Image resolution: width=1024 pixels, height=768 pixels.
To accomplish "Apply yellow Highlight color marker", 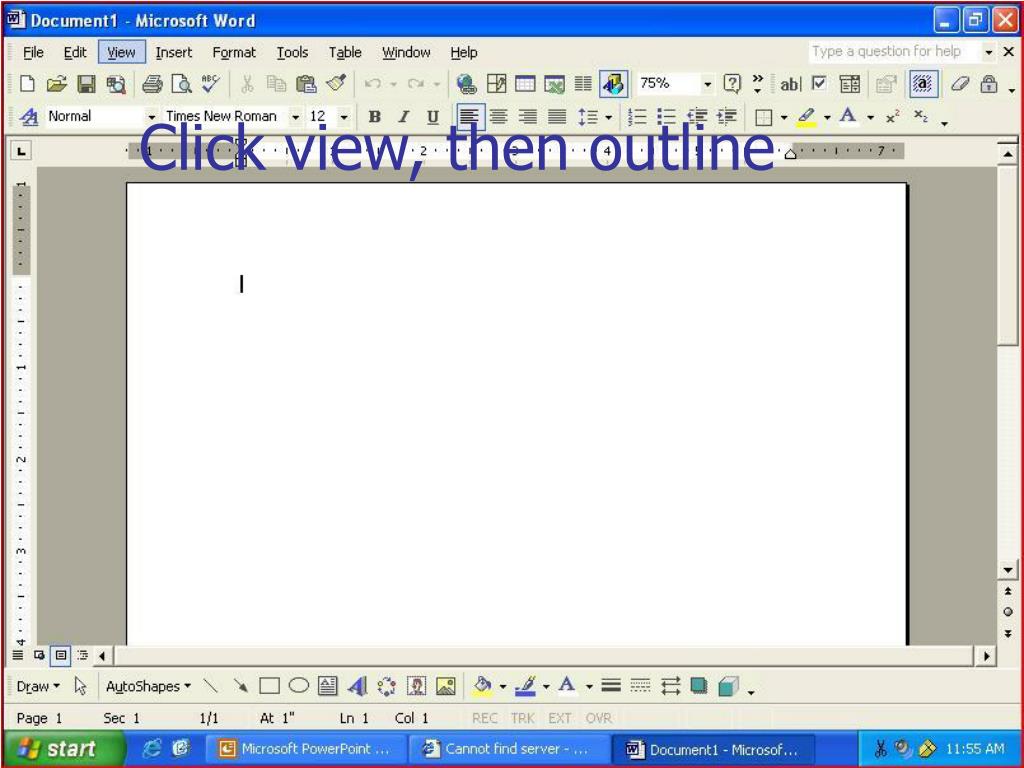I will [807, 117].
